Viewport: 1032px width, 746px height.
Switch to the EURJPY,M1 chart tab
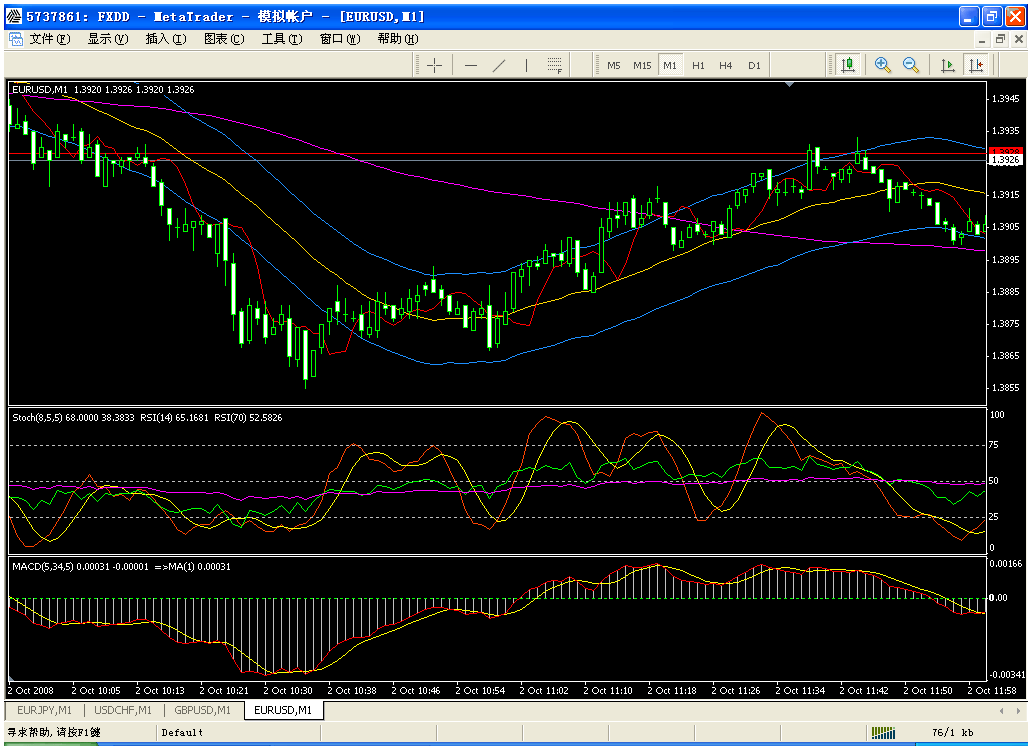(43, 710)
